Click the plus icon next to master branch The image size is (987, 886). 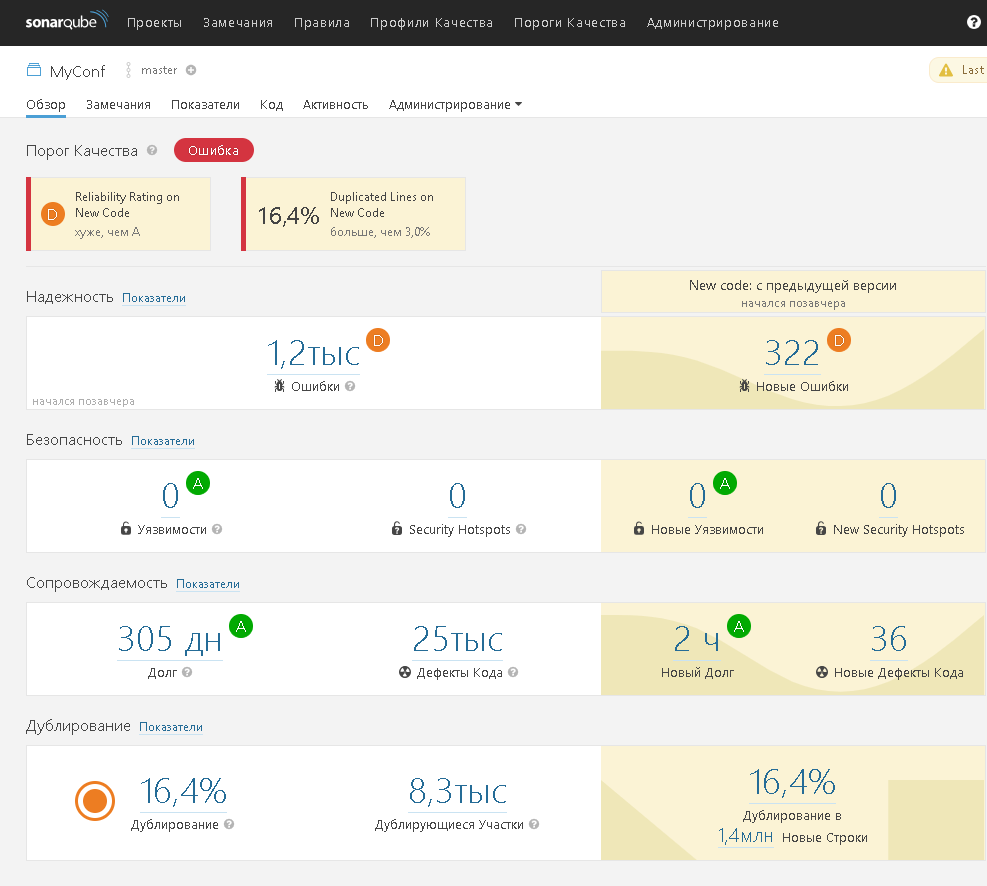point(191,70)
